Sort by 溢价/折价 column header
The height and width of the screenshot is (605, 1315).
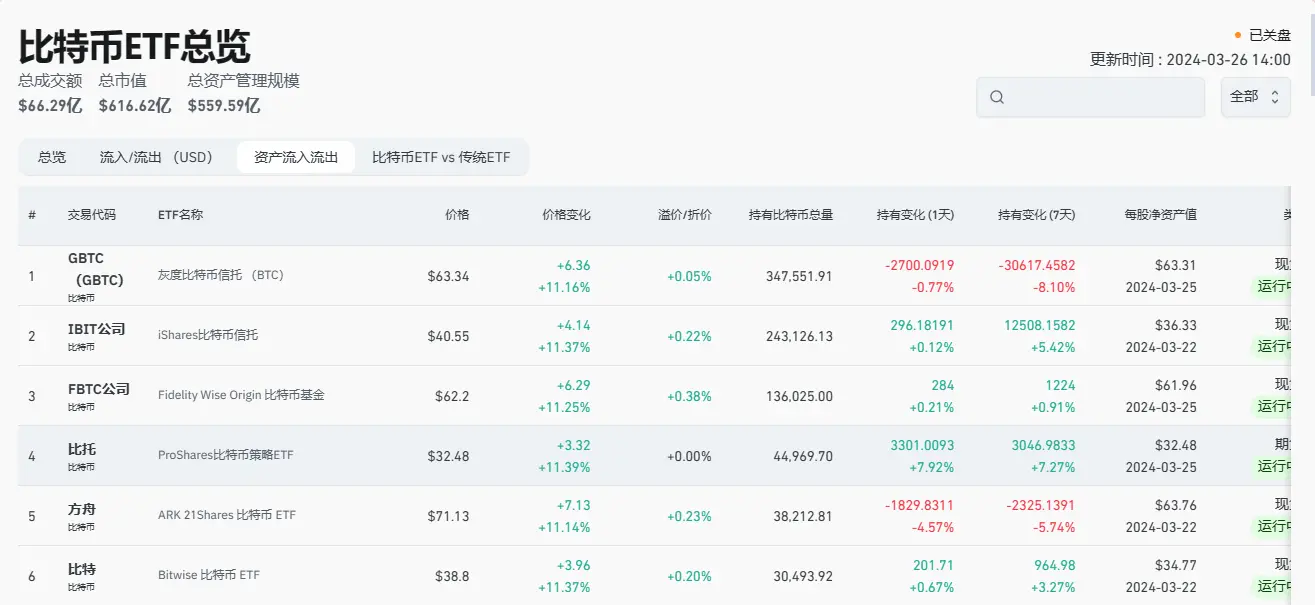click(x=685, y=215)
